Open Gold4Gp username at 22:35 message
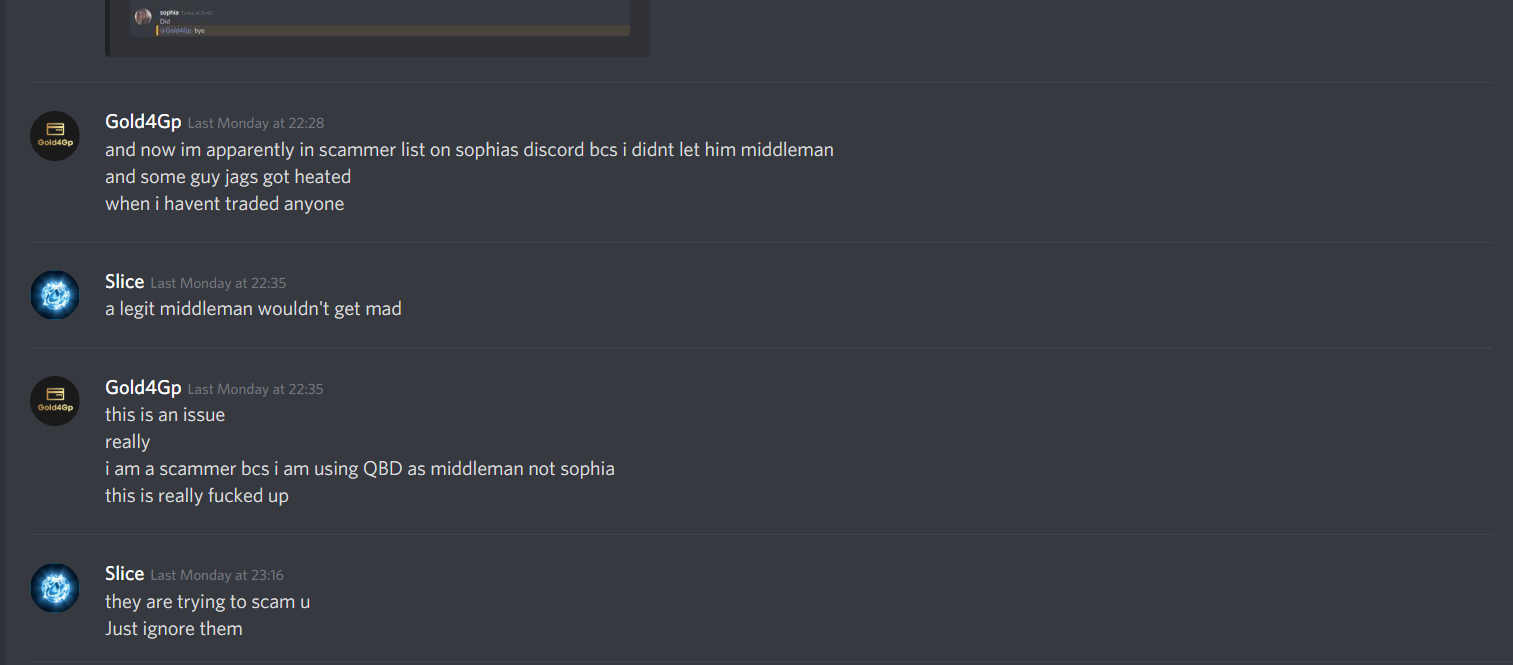Image resolution: width=1513 pixels, height=665 pixels. click(x=143, y=388)
